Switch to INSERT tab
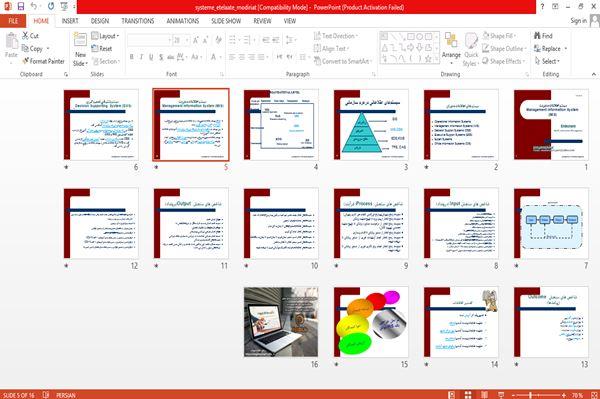This screenshot has height=399, width=600. click(x=70, y=21)
